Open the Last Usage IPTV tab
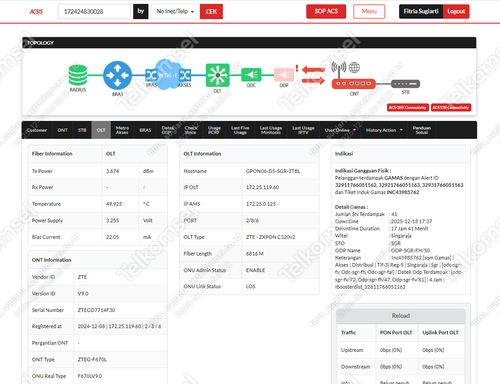The width and height of the screenshot is (500, 384). (x=303, y=130)
